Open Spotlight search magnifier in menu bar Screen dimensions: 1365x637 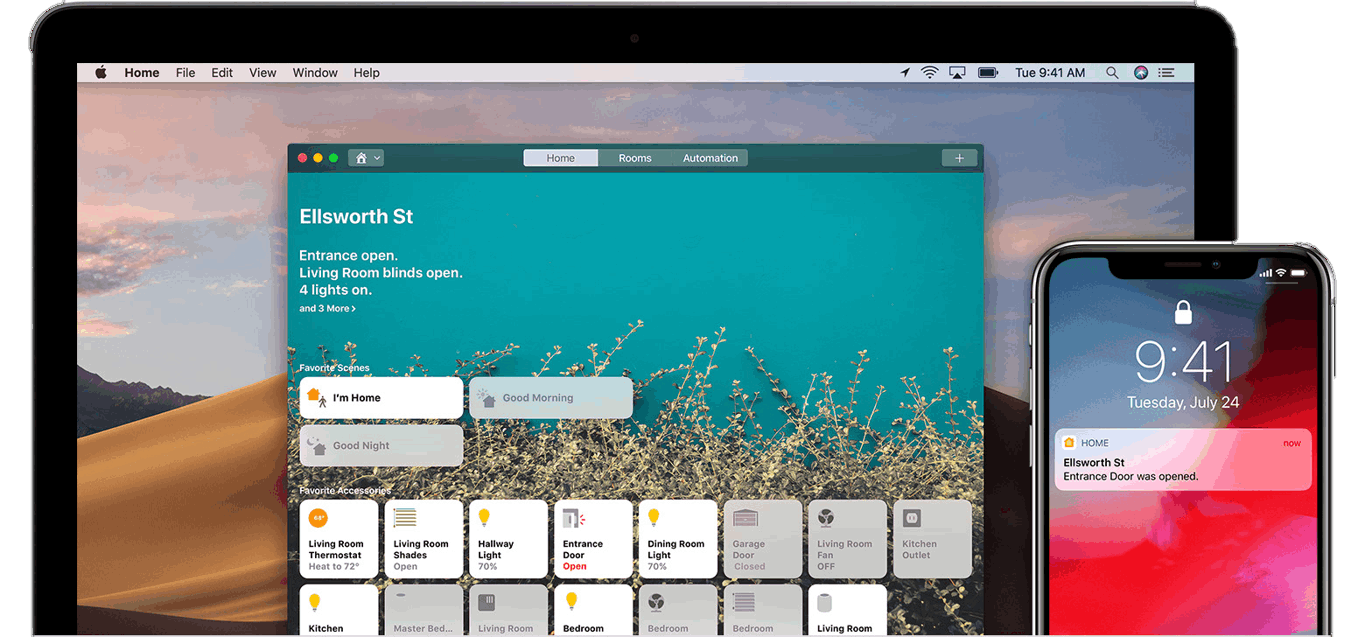[1112, 73]
